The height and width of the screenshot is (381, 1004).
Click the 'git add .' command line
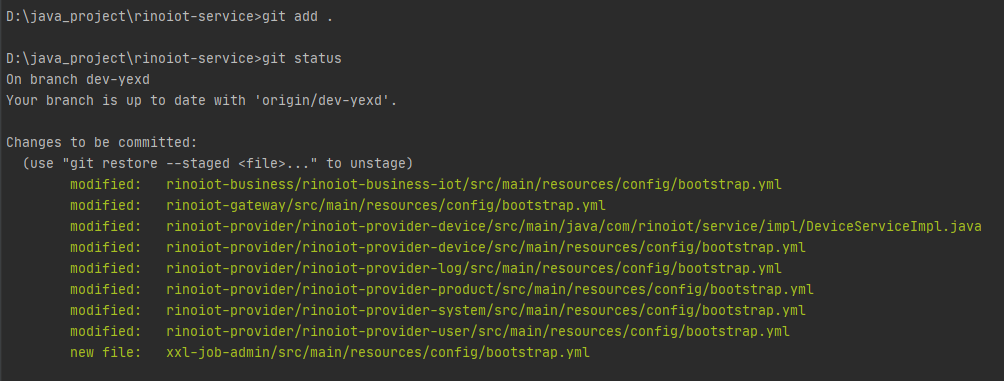tap(170, 17)
